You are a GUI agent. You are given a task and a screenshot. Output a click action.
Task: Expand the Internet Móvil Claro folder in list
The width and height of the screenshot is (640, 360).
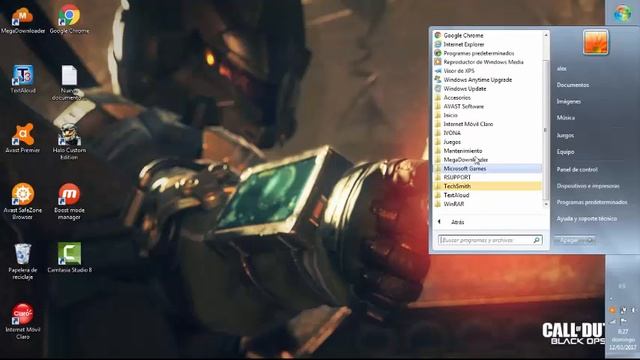488,124
